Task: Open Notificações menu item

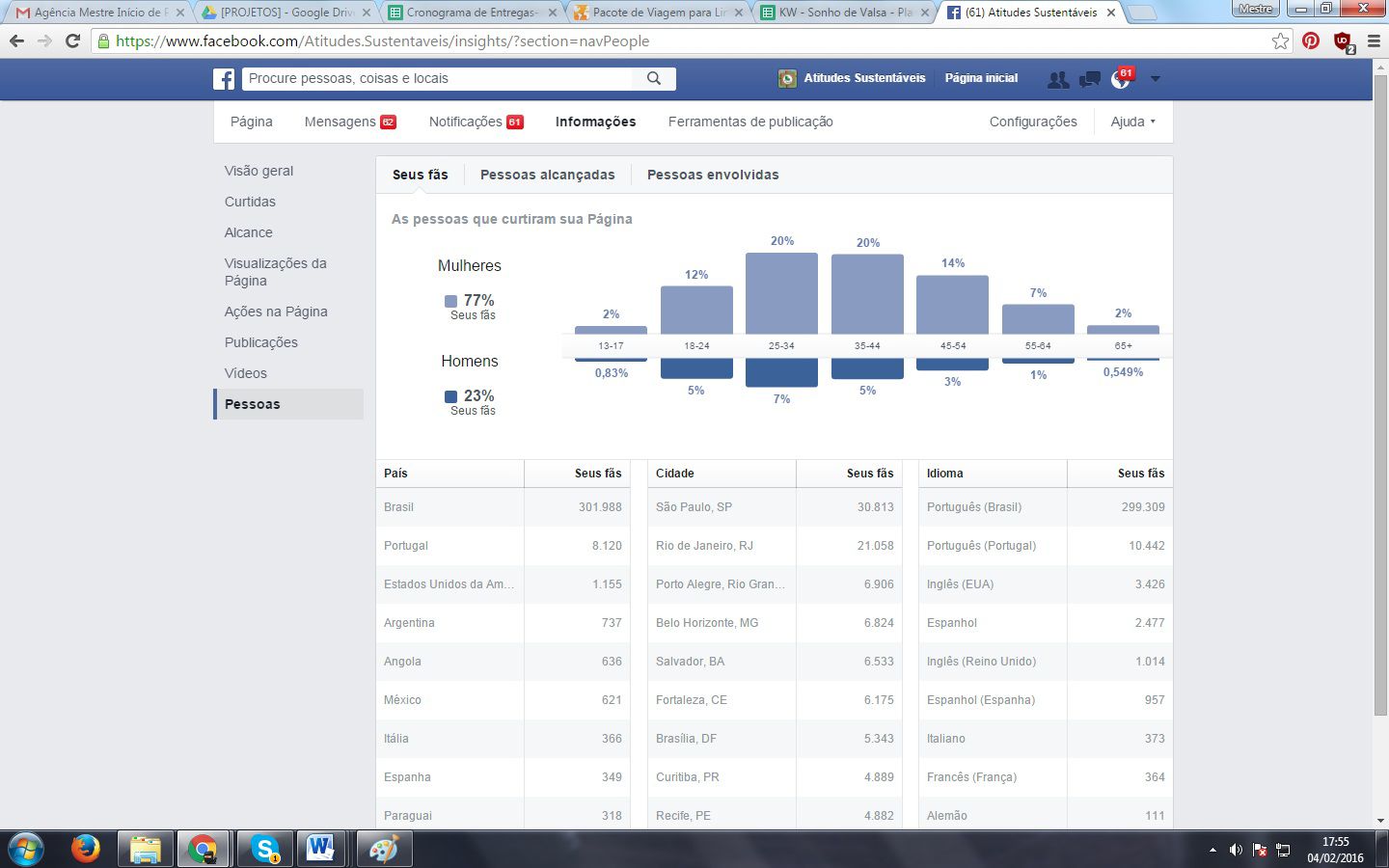Action: click(x=476, y=122)
